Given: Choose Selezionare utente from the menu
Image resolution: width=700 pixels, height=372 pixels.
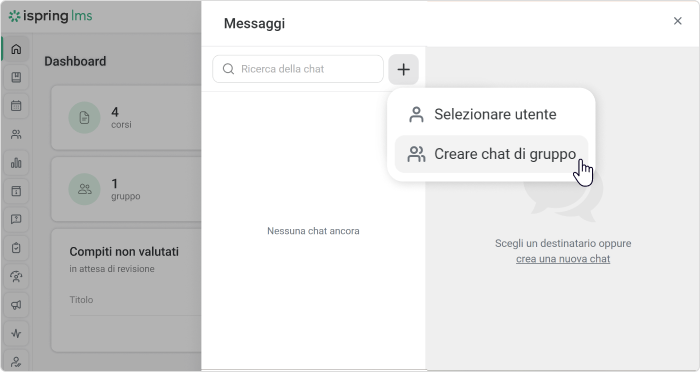Looking at the screenshot, I should 492,114.
